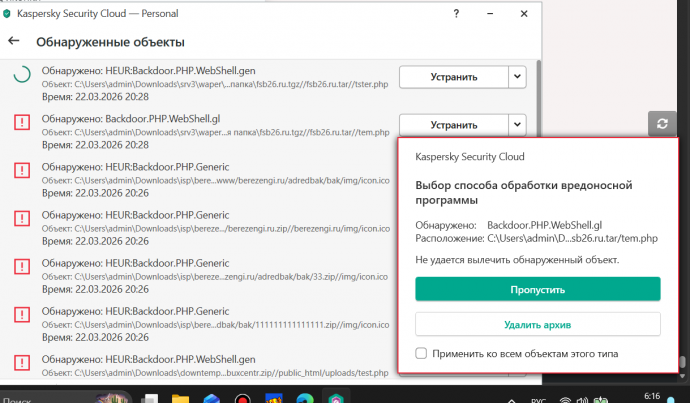Click the gray refresh arrows icon

[x=661, y=124]
